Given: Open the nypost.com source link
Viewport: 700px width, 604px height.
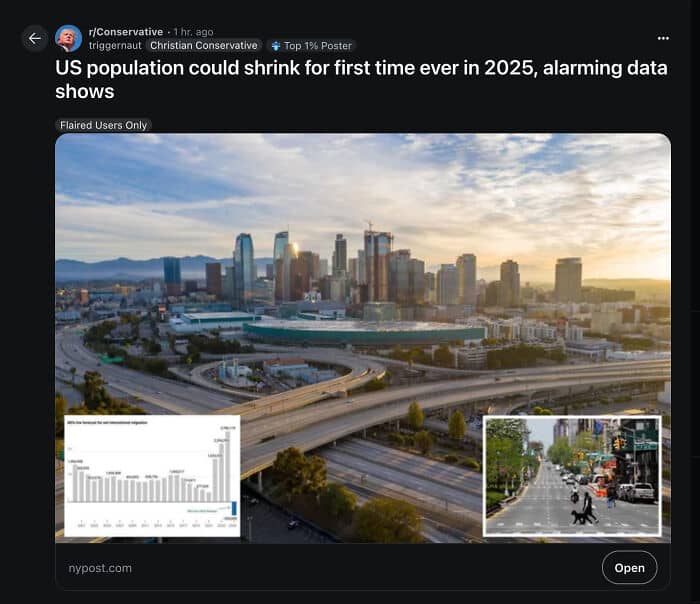Looking at the screenshot, I should pyautogui.click(x=100, y=568).
